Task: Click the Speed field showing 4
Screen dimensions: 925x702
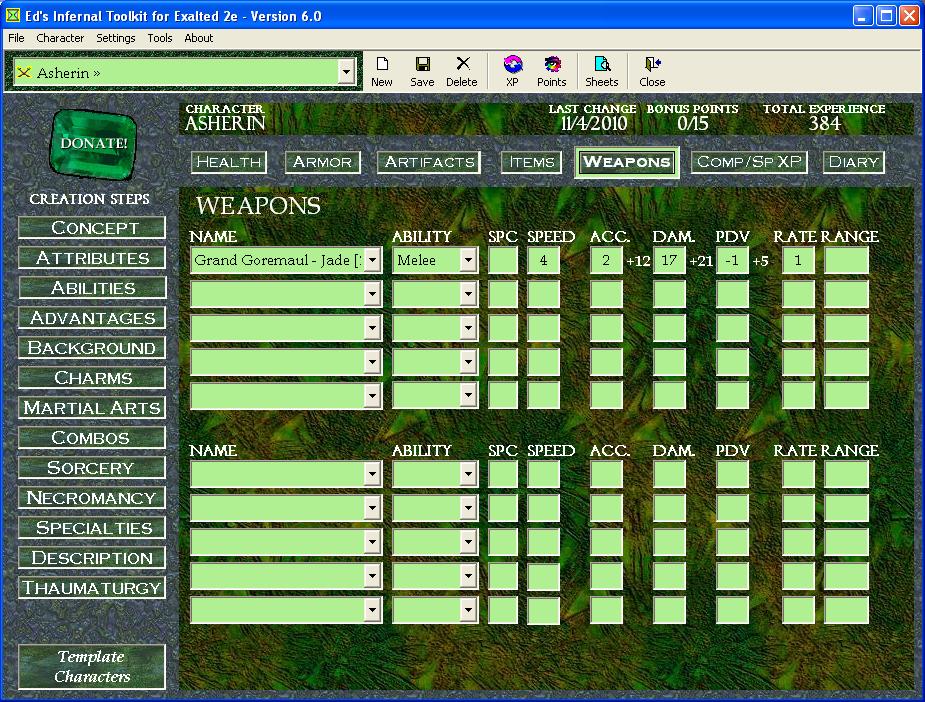Action: click(x=543, y=260)
